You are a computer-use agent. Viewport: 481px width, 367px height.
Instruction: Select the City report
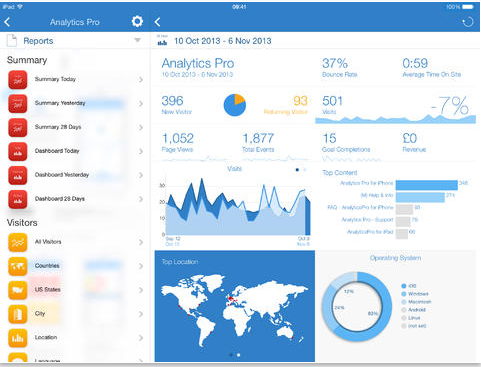coord(75,314)
